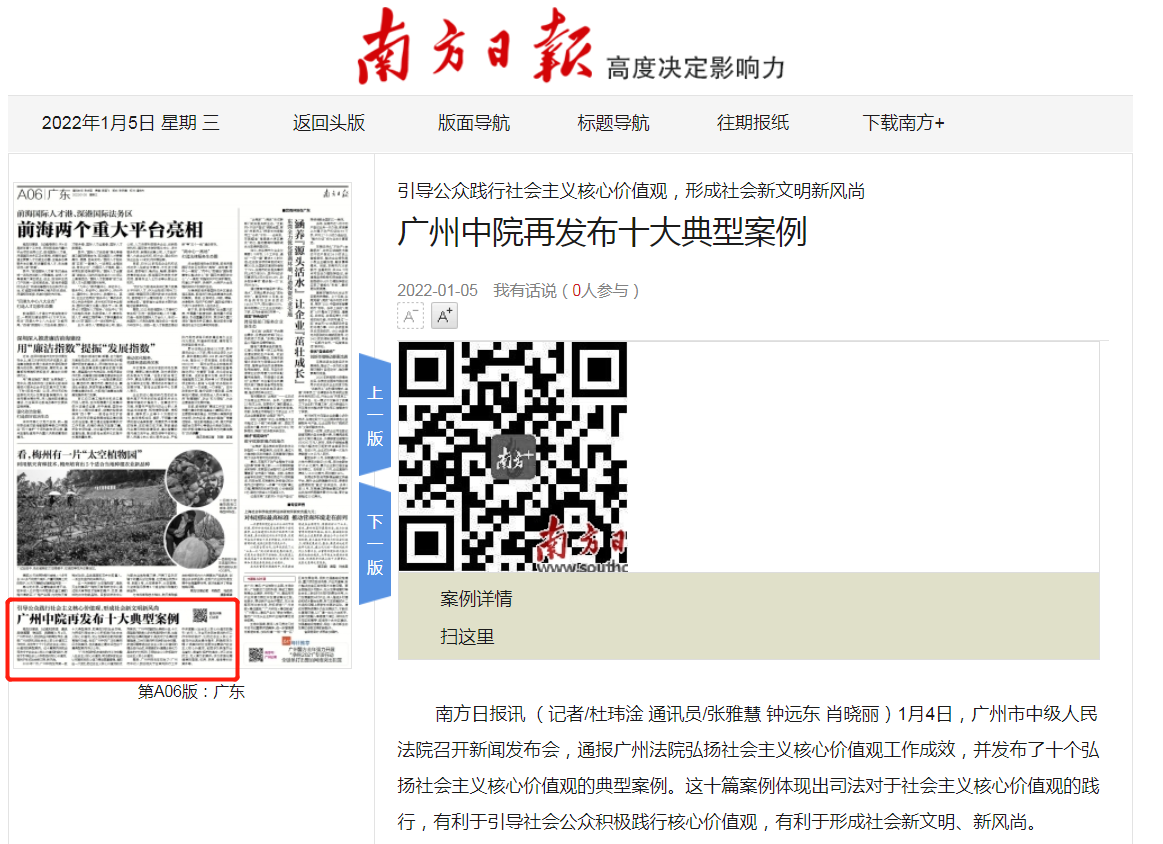This screenshot has width=1163, height=844.
Task: Go to next page with 下一版 arrow
Action: pos(375,544)
